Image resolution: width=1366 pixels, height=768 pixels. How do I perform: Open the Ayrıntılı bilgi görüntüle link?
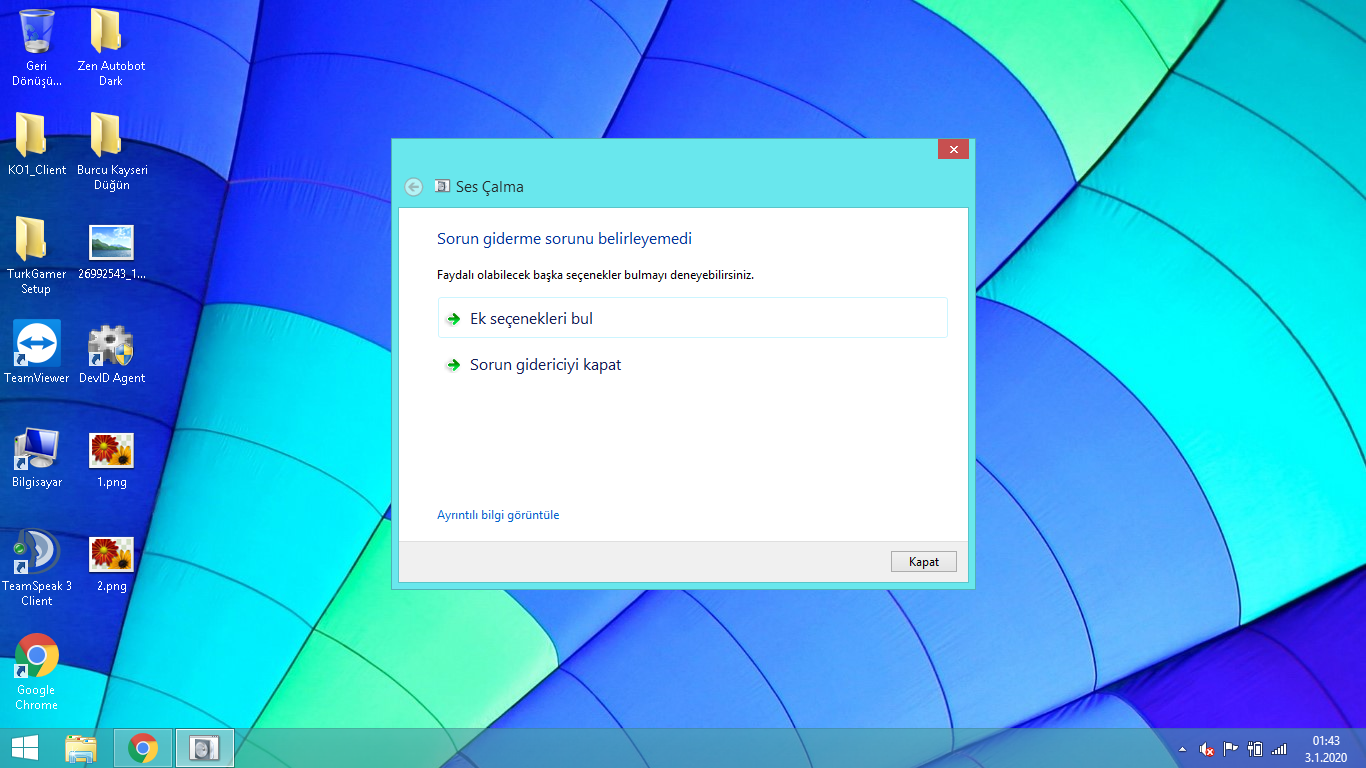tap(498, 515)
